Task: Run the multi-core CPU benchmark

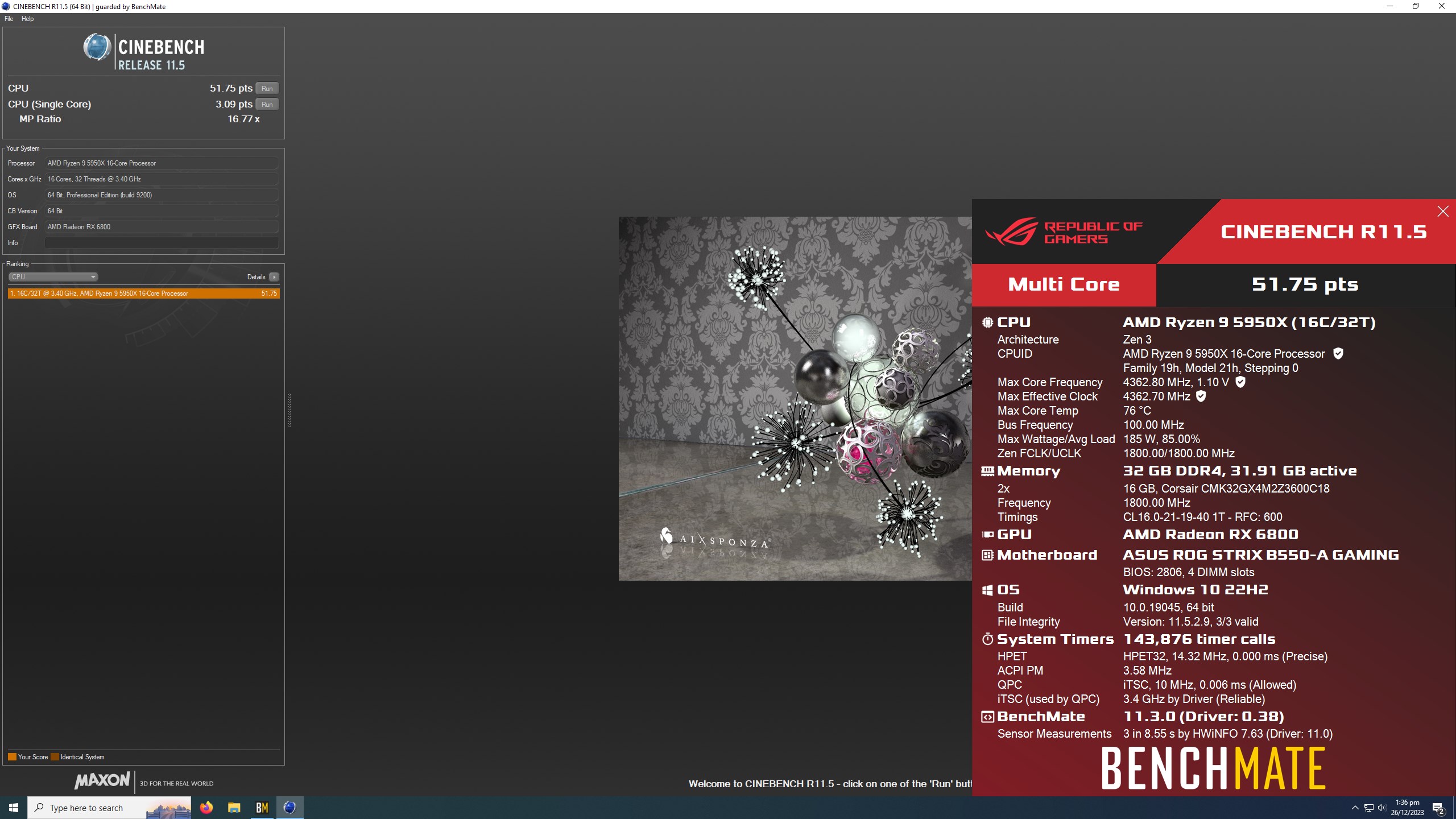Action: click(x=267, y=88)
